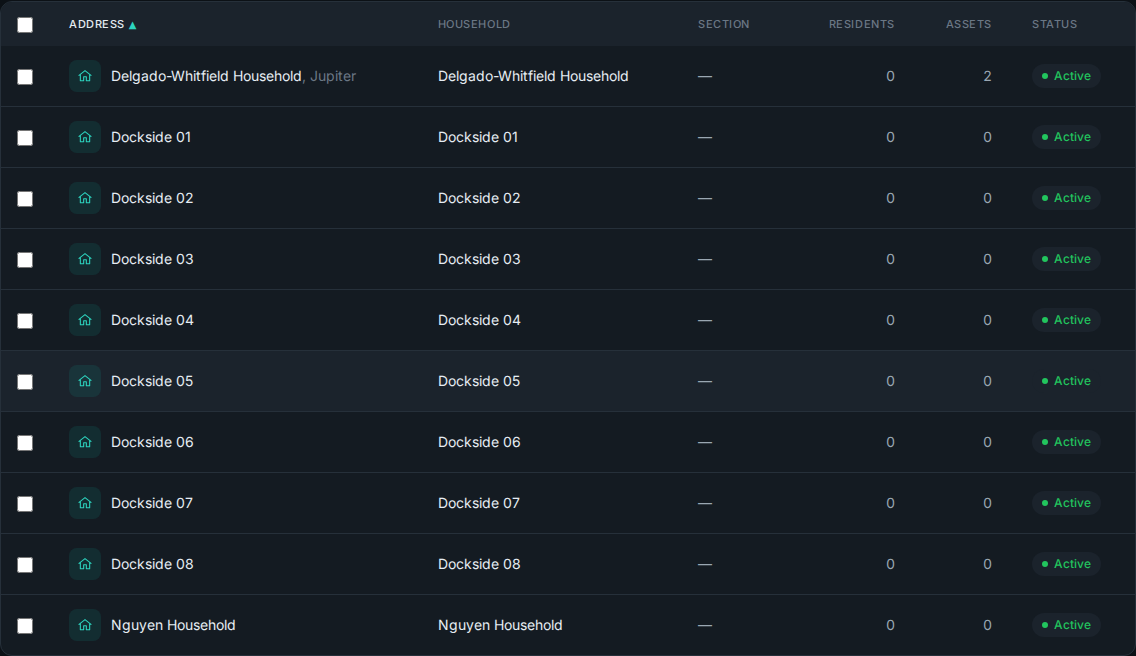Click the house icon for Delgado-Whitfield Household
This screenshot has height=656, width=1136.
pyautogui.click(x=85, y=76)
